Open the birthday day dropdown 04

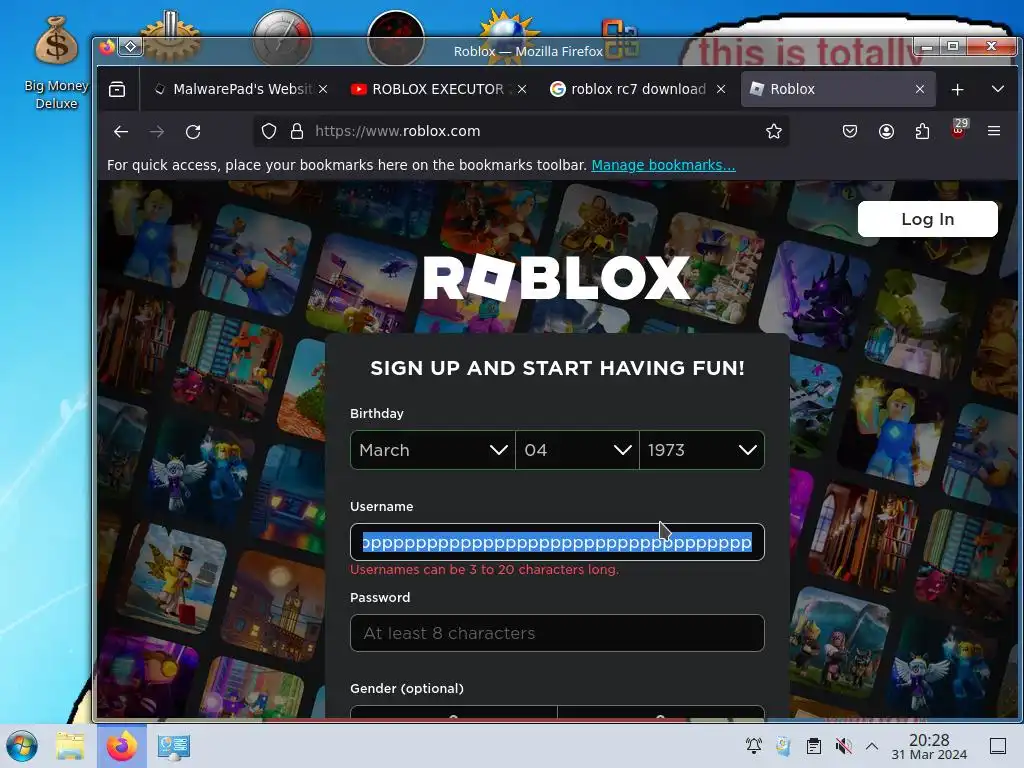(x=577, y=450)
